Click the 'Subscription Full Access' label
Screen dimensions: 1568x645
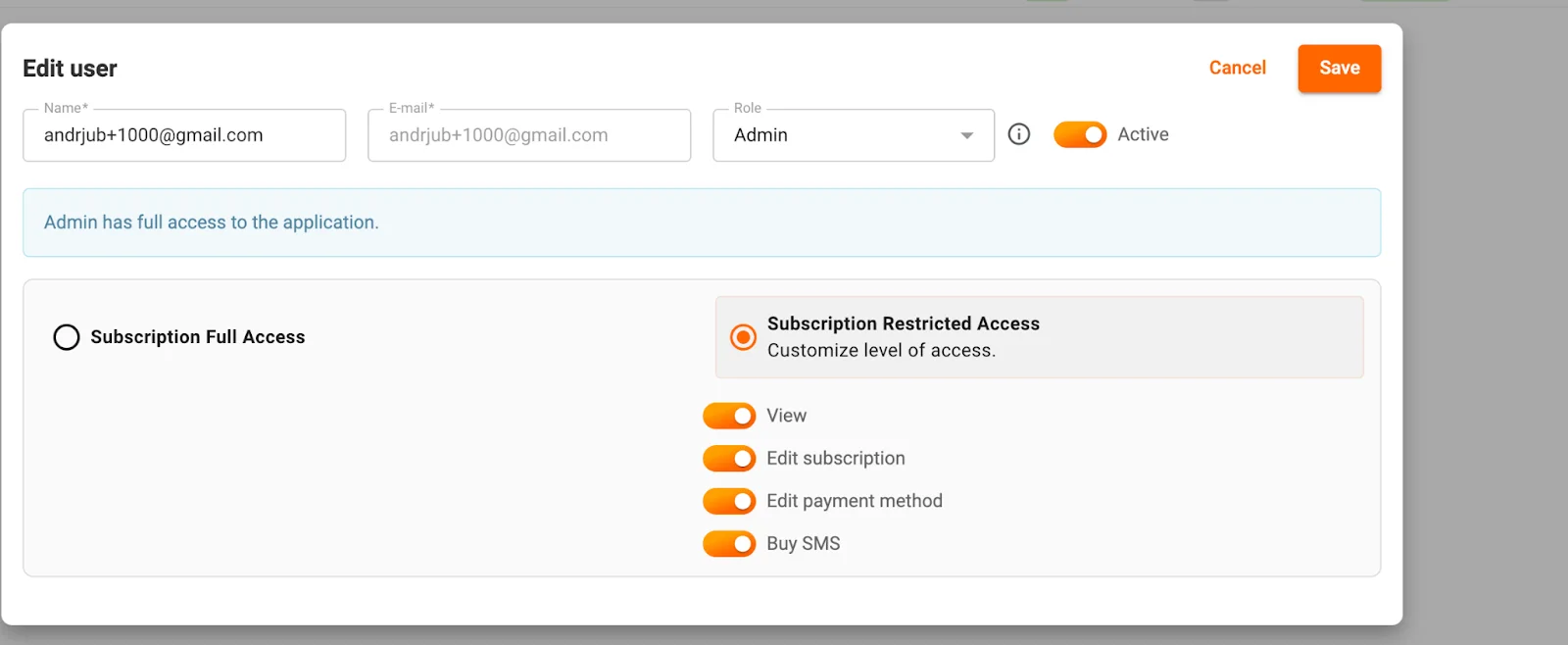(198, 337)
